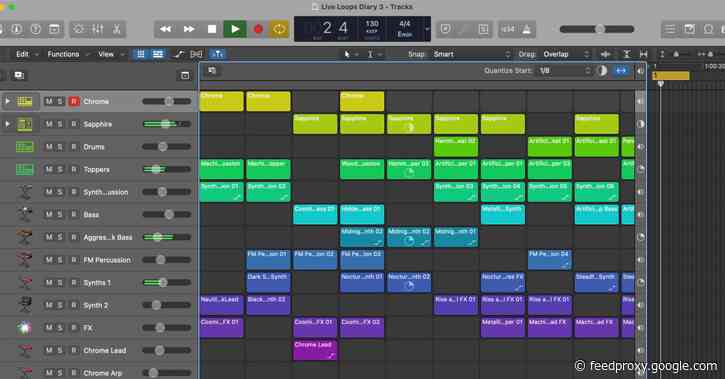Screen dimensions: 725x379
Task: Trigger the Chrome Lead cell in the grid
Action: (x=315, y=350)
